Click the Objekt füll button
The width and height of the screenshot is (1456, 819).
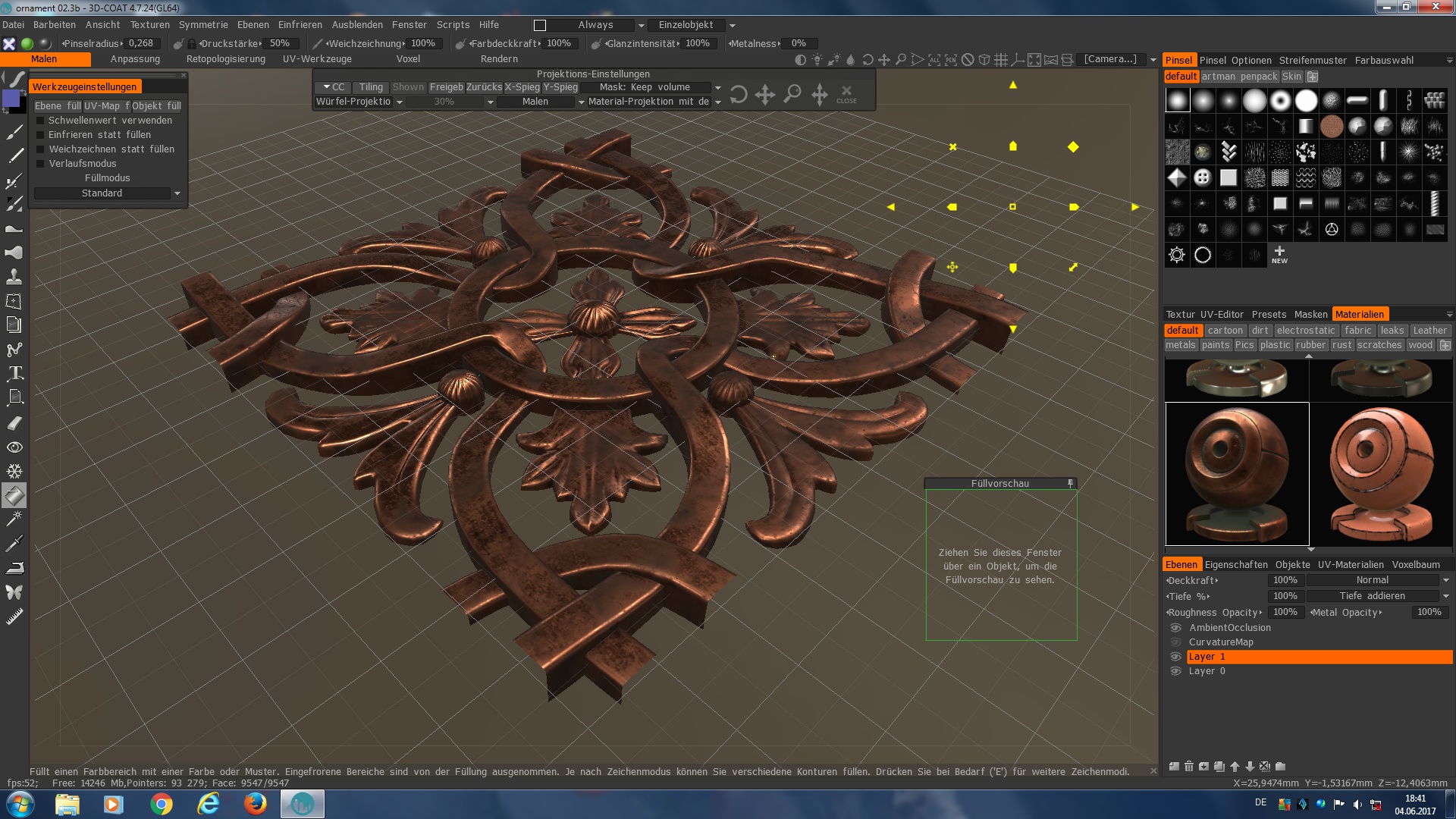point(156,106)
